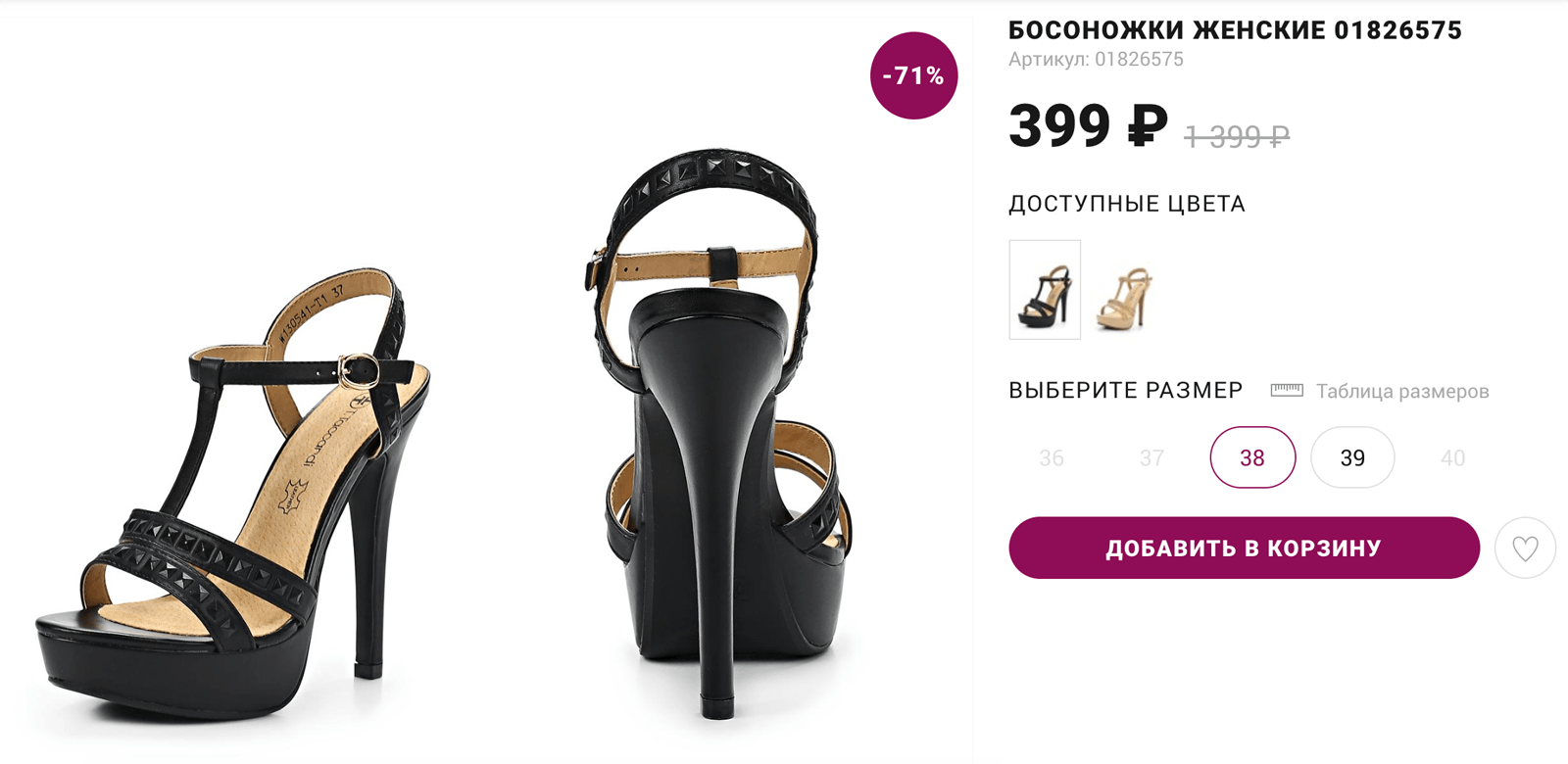Choose size 40

(1452, 457)
